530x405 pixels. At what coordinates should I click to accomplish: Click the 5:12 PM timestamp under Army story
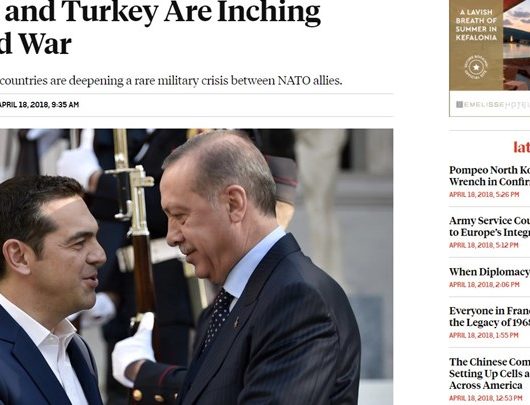click(484, 245)
